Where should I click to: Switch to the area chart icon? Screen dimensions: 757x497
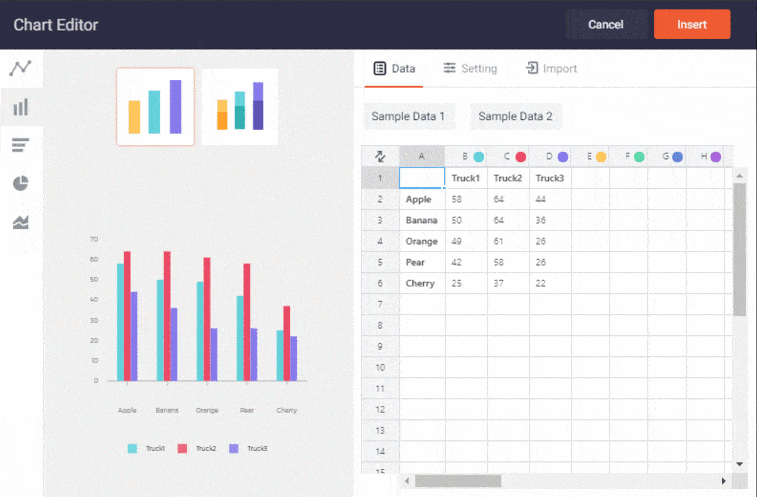(20, 222)
